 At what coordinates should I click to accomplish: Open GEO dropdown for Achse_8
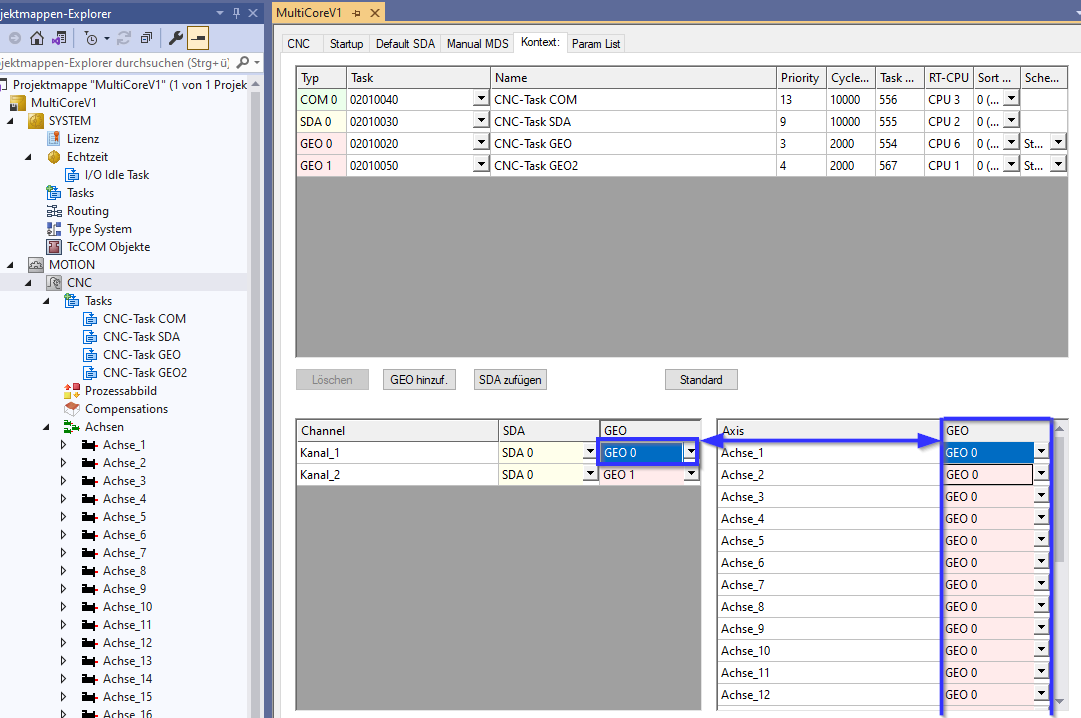pos(1041,606)
